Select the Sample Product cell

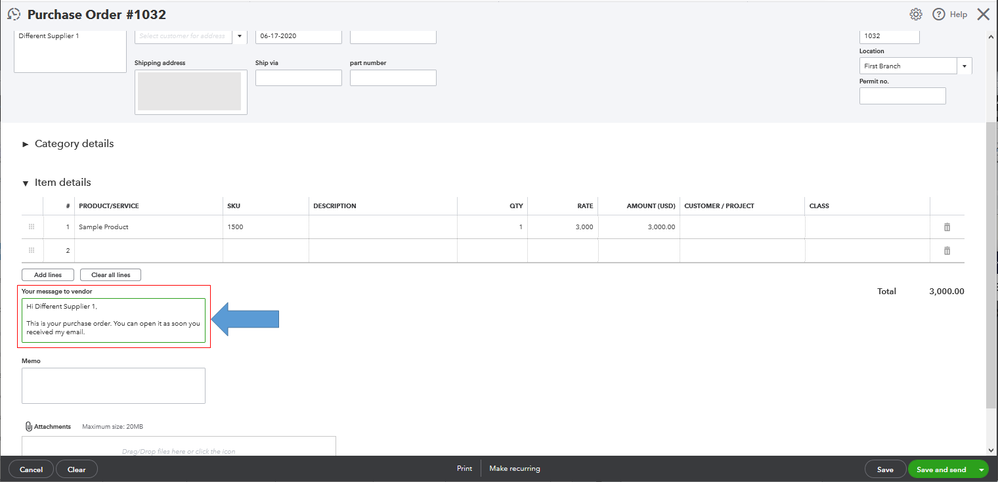(x=149, y=227)
